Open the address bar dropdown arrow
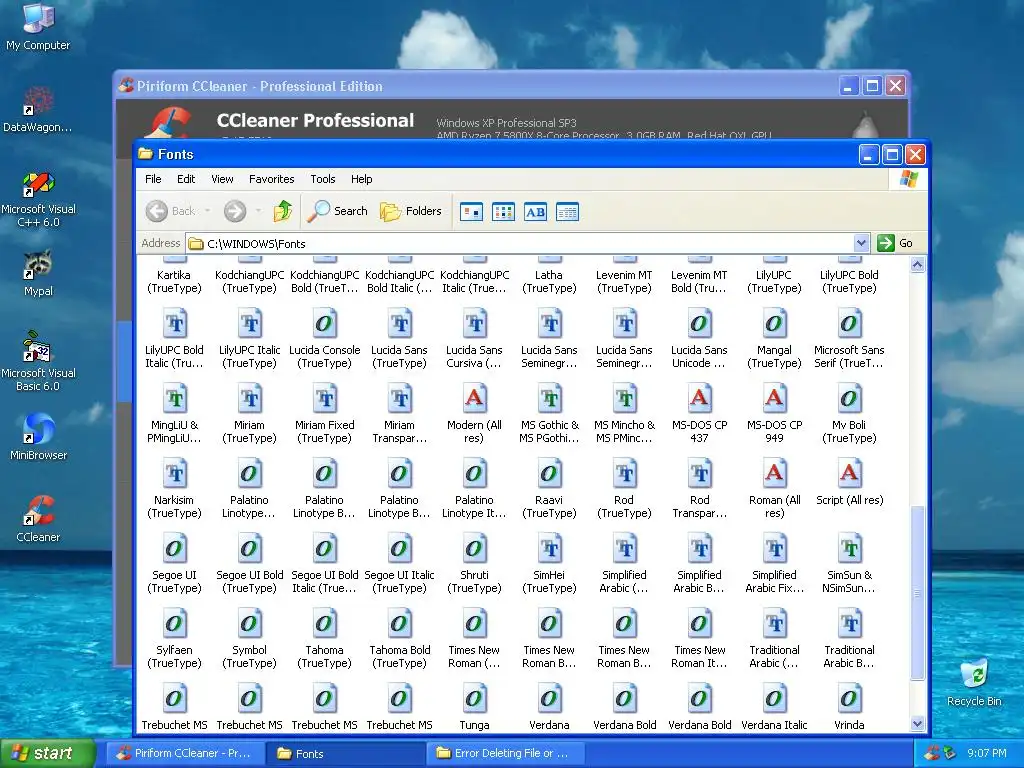The image size is (1024, 768). pos(861,243)
